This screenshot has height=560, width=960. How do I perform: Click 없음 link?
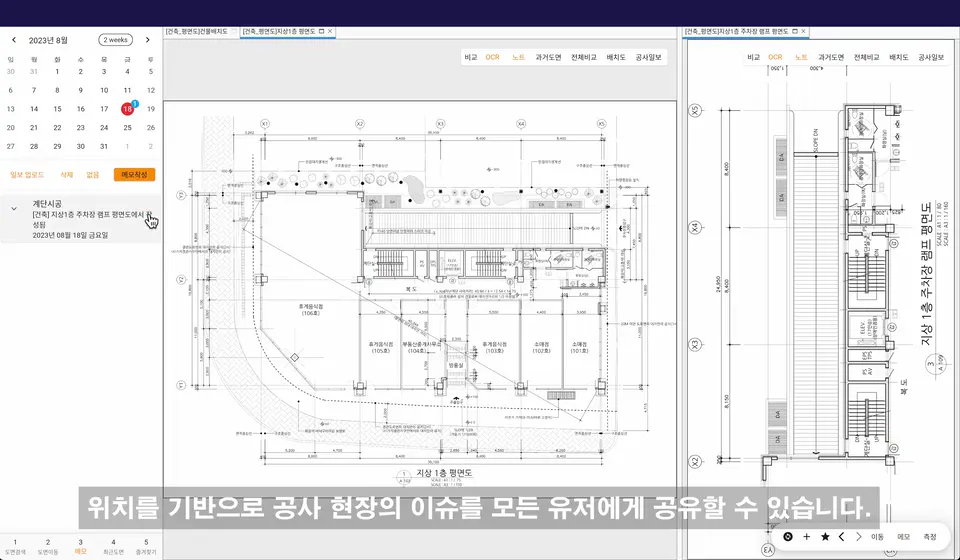pos(92,175)
